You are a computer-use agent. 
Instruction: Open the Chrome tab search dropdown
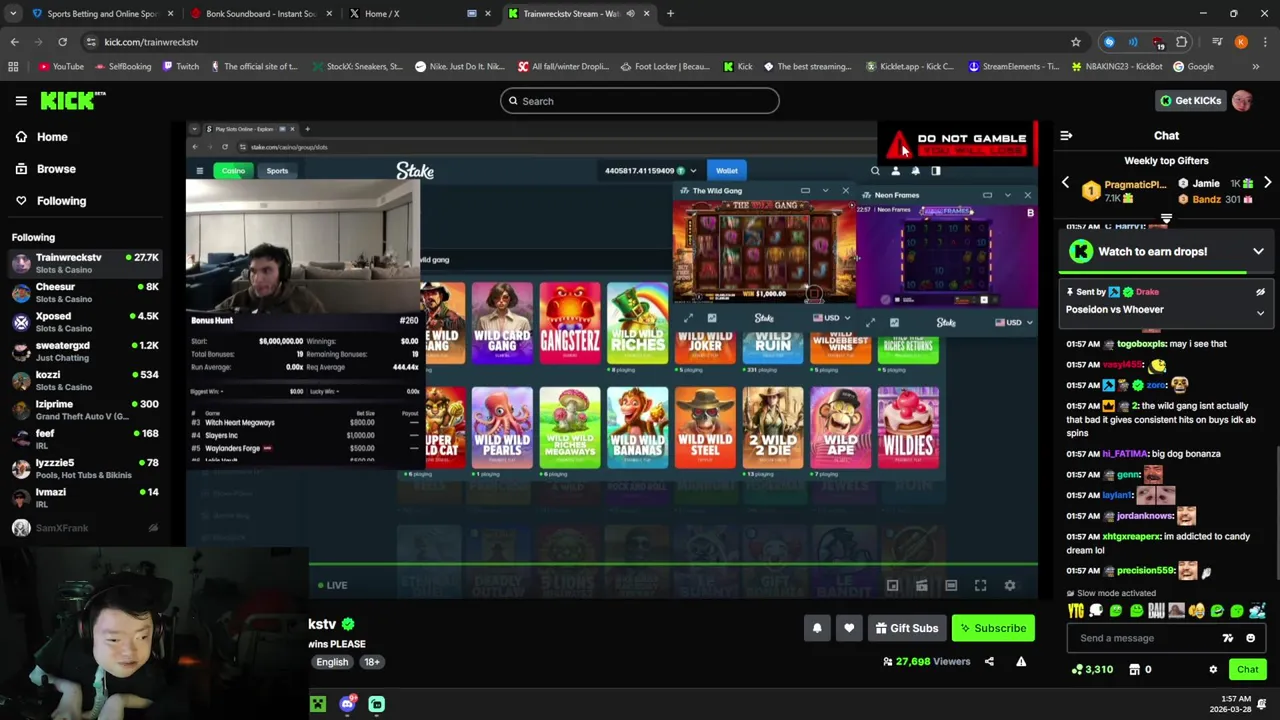click(13, 13)
